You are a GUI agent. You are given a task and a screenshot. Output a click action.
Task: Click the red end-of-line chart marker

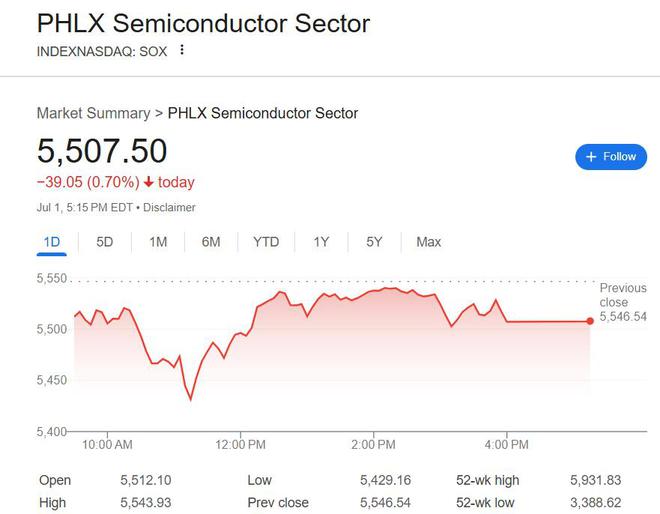(590, 321)
